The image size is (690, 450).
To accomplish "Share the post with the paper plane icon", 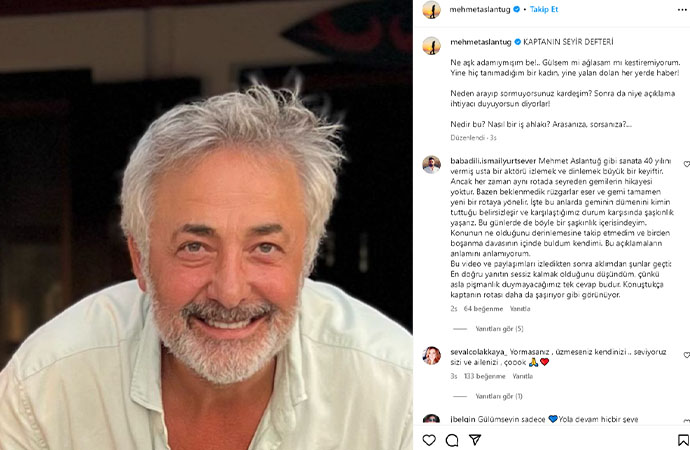I will (475, 439).
